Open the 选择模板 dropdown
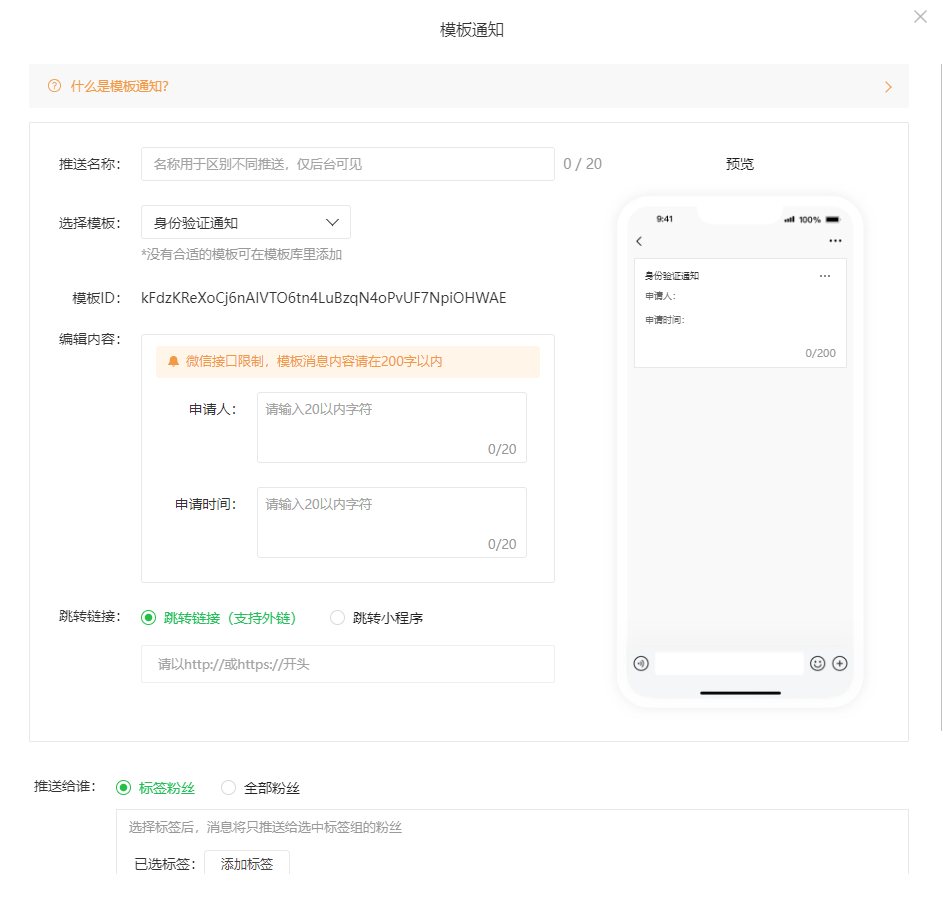Screen dimensions: 942x899 click(246, 222)
